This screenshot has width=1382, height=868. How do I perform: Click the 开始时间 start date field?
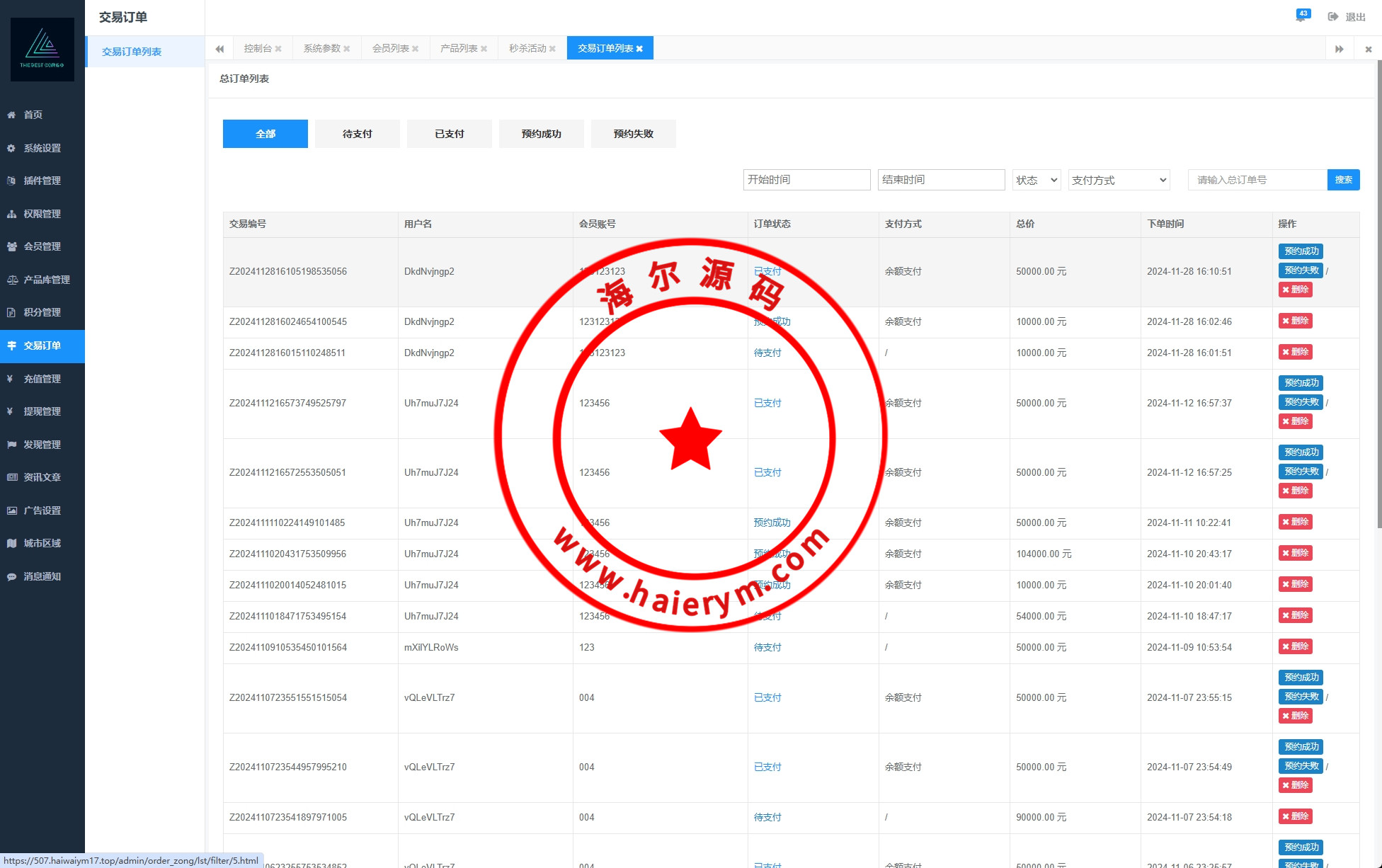pos(807,180)
